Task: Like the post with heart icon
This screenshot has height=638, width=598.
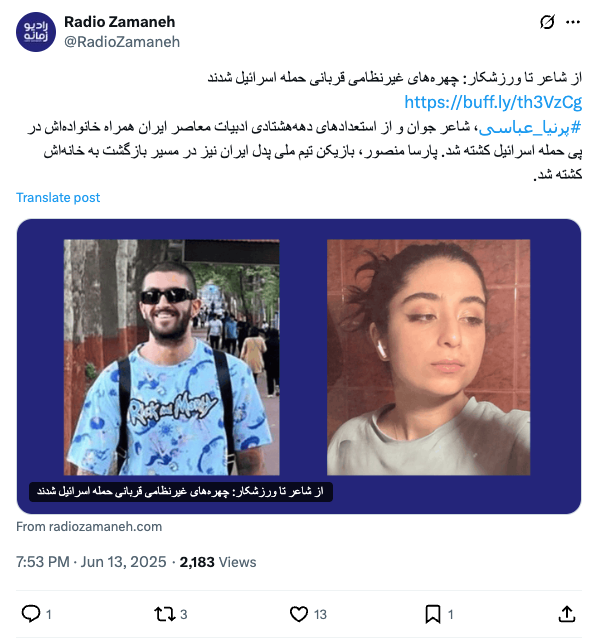Action: pos(299,614)
